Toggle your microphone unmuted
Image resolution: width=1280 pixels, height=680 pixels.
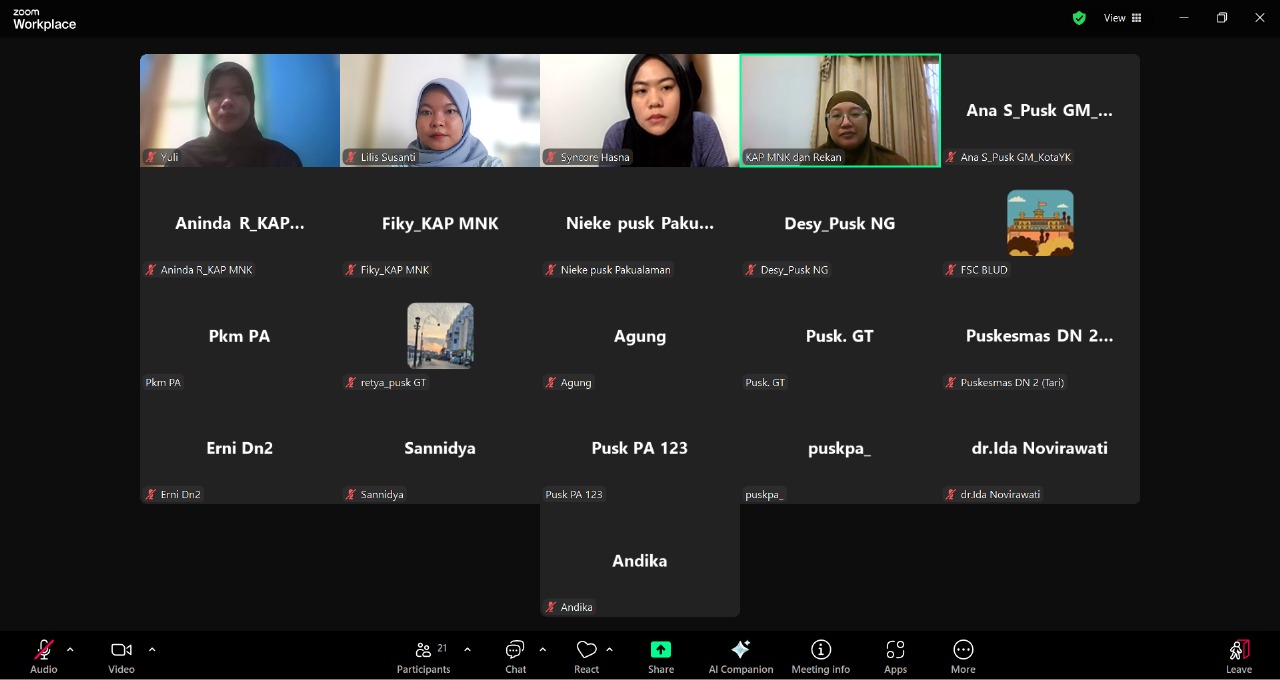tap(43, 655)
